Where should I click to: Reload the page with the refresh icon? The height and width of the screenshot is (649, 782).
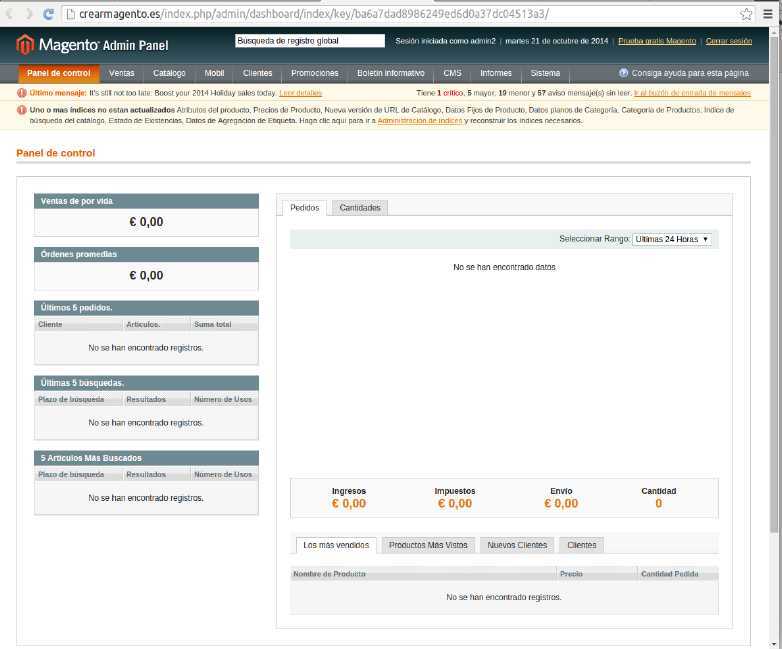(x=49, y=14)
